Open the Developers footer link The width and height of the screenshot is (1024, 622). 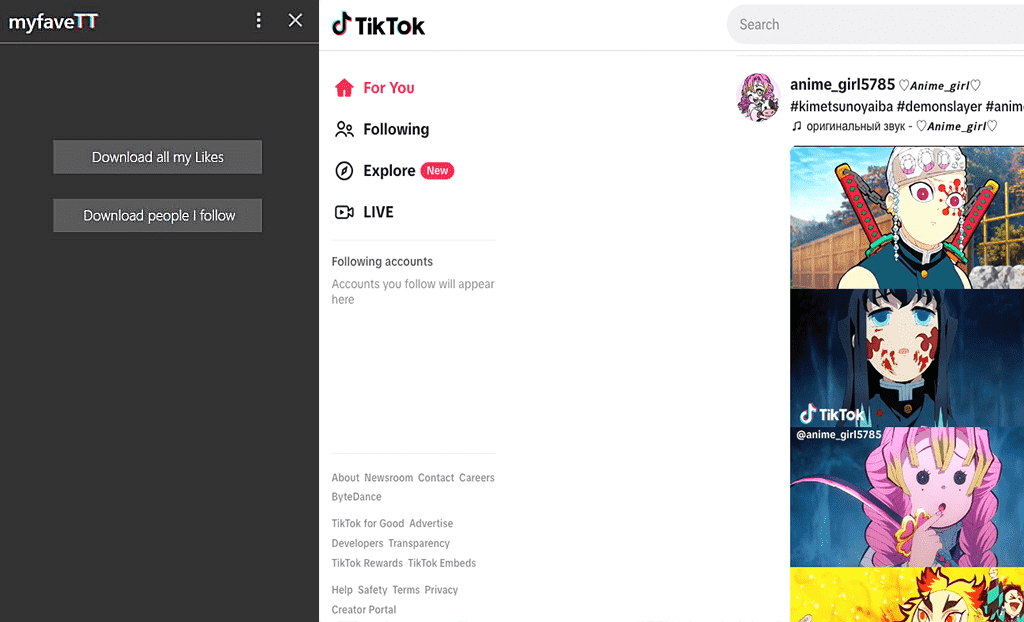tap(357, 543)
